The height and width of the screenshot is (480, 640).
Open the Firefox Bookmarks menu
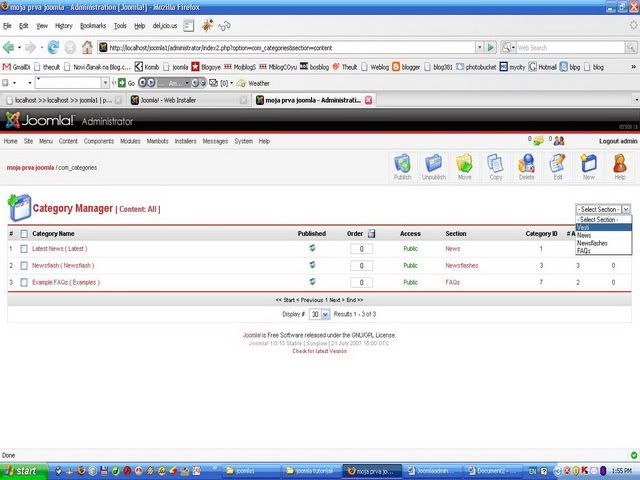93,26
